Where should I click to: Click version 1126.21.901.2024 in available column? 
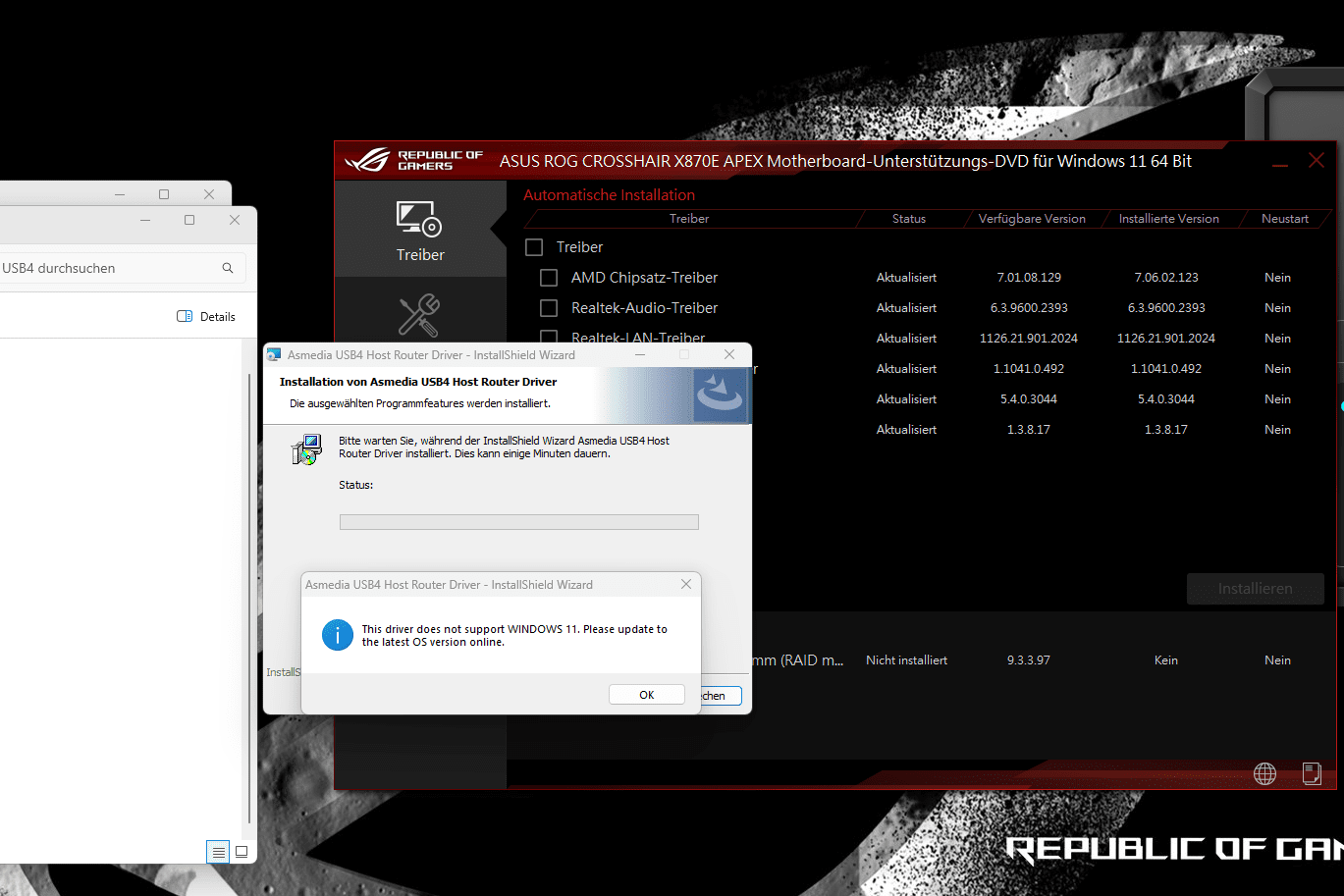(x=1029, y=339)
